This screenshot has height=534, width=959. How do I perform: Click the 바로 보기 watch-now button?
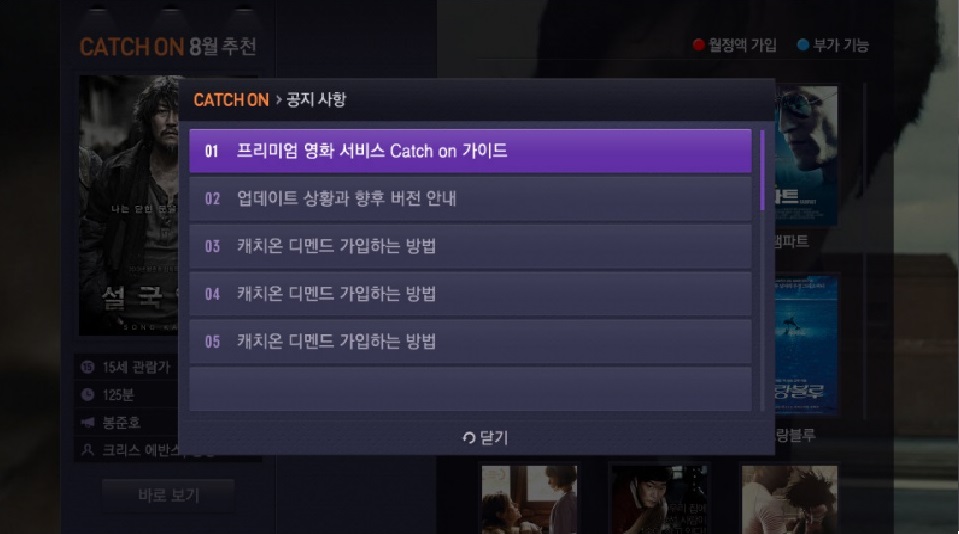coord(168,495)
